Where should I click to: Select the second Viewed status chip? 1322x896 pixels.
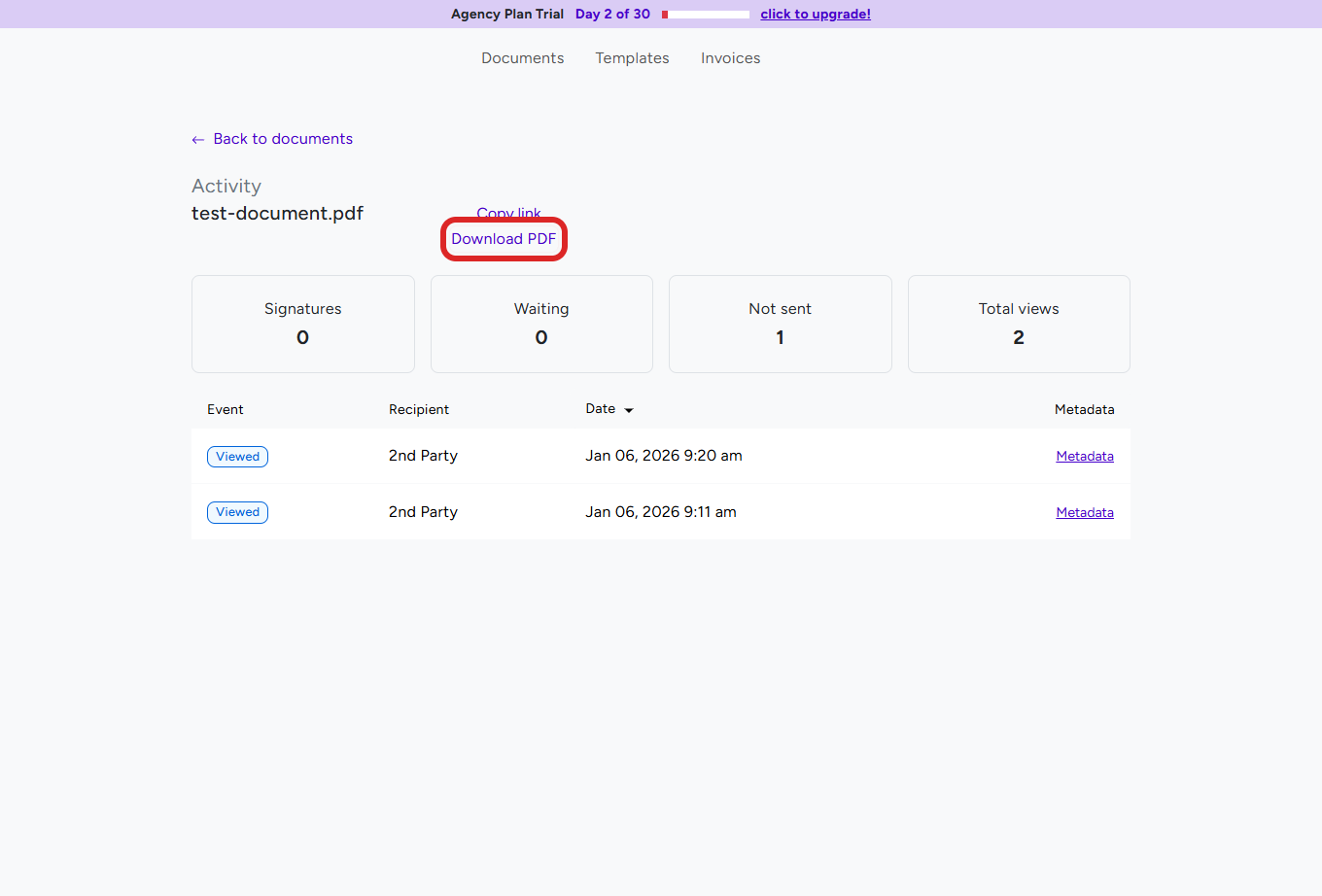click(x=237, y=512)
